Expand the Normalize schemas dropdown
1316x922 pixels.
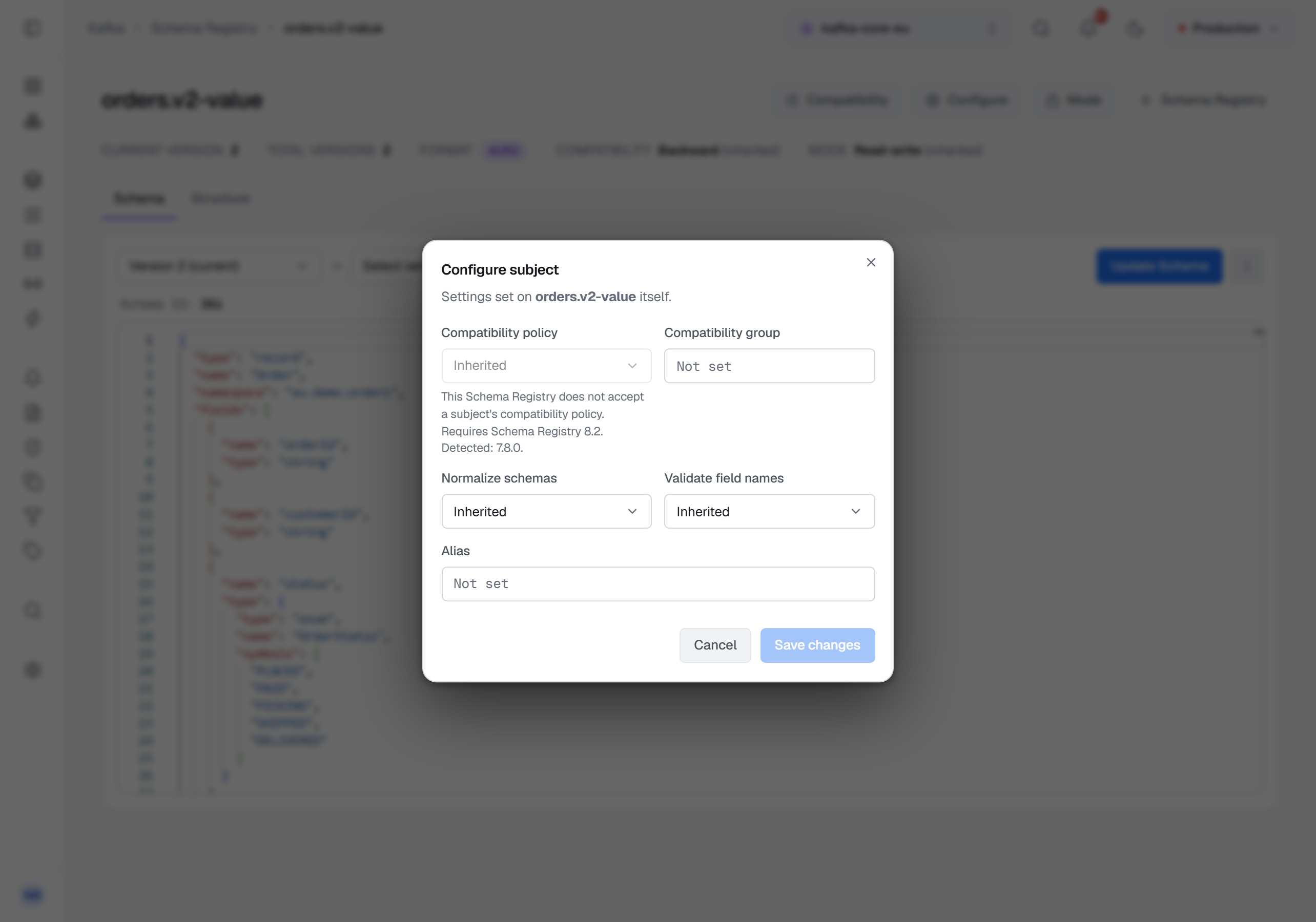tap(546, 511)
